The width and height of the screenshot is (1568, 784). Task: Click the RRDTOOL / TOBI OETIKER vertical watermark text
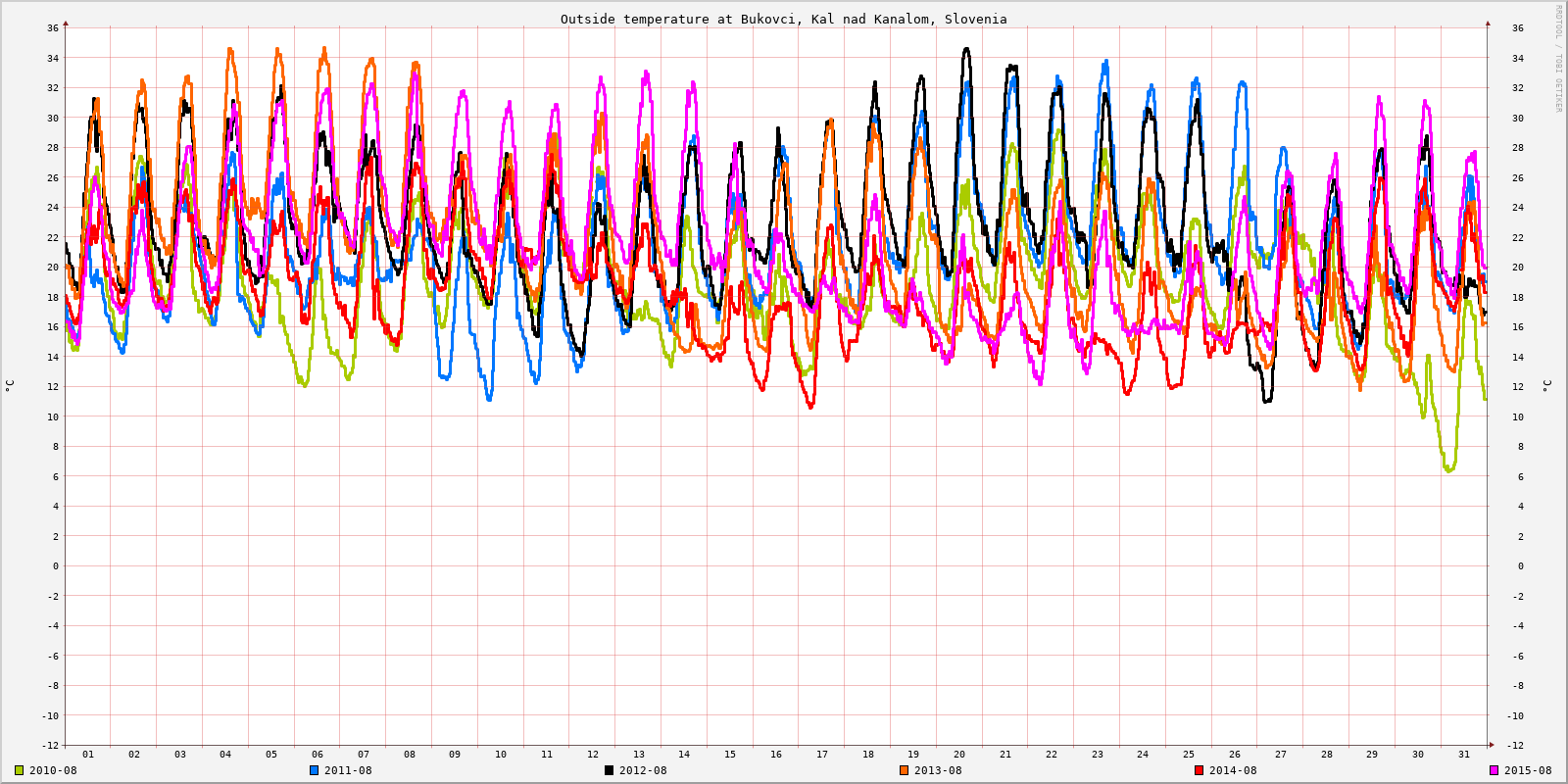pos(1558,59)
